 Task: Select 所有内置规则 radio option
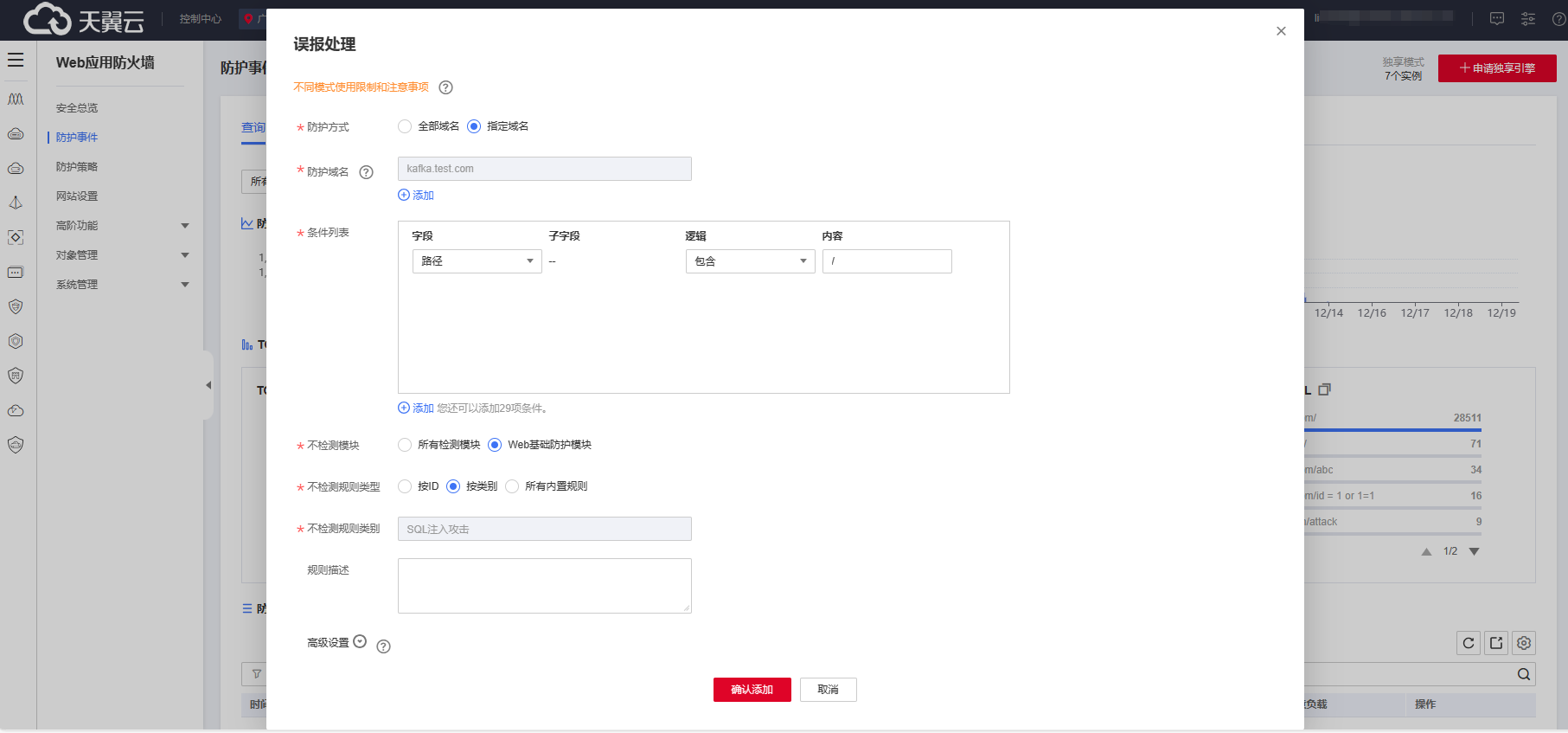tap(512, 486)
